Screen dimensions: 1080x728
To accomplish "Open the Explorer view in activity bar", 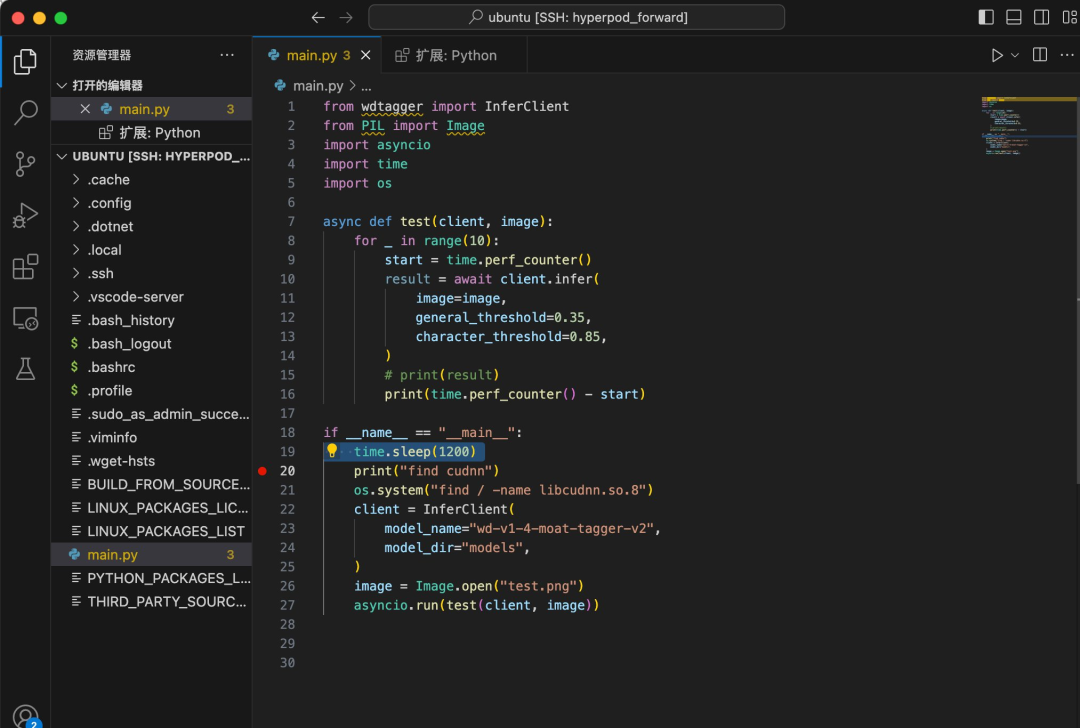I will click(x=25, y=62).
